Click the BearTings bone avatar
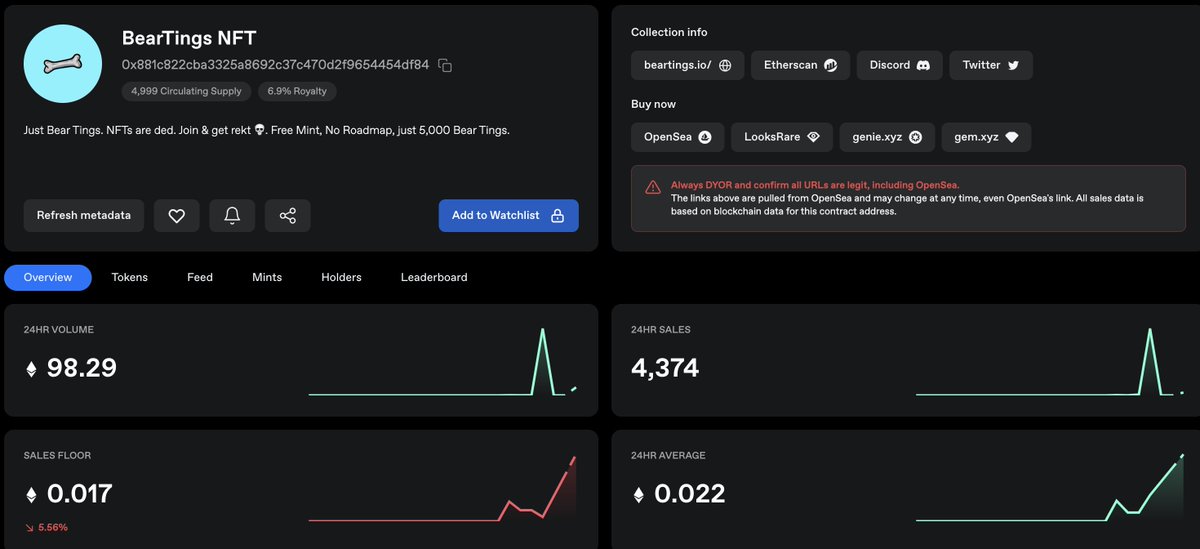Image resolution: width=1200 pixels, height=549 pixels. (62, 64)
